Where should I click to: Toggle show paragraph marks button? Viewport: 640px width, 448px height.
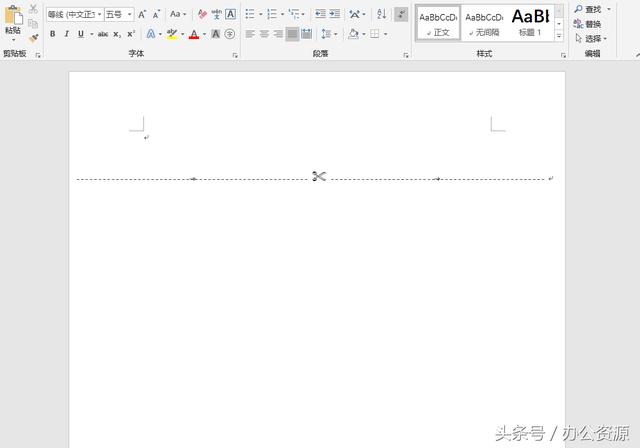(x=401, y=14)
